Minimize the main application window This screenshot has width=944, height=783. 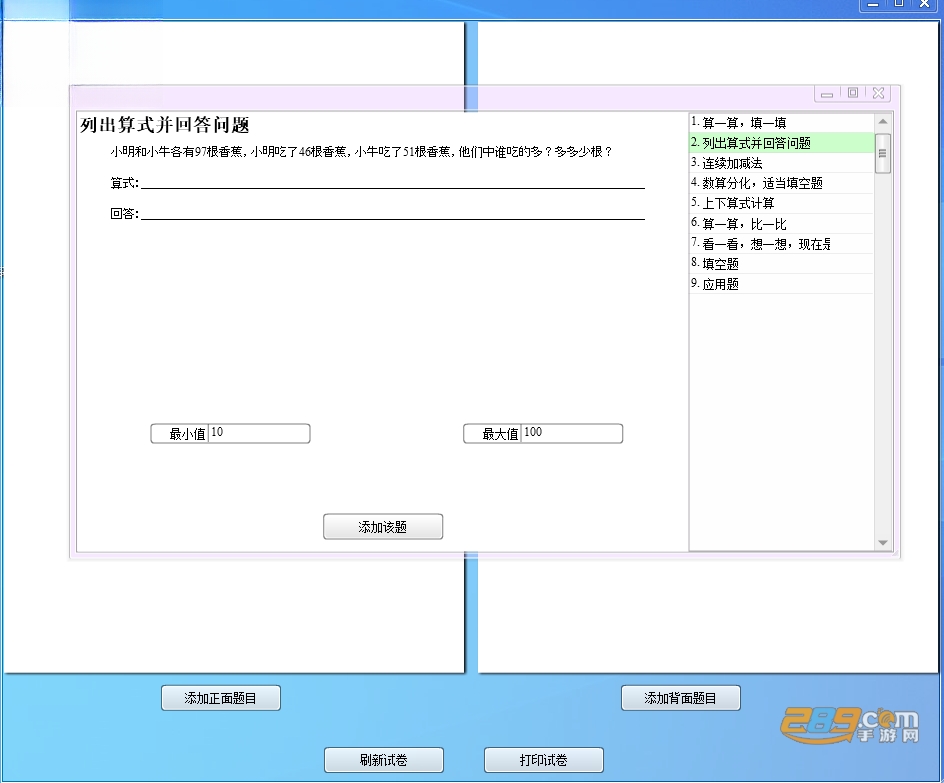tap(873, 4)
